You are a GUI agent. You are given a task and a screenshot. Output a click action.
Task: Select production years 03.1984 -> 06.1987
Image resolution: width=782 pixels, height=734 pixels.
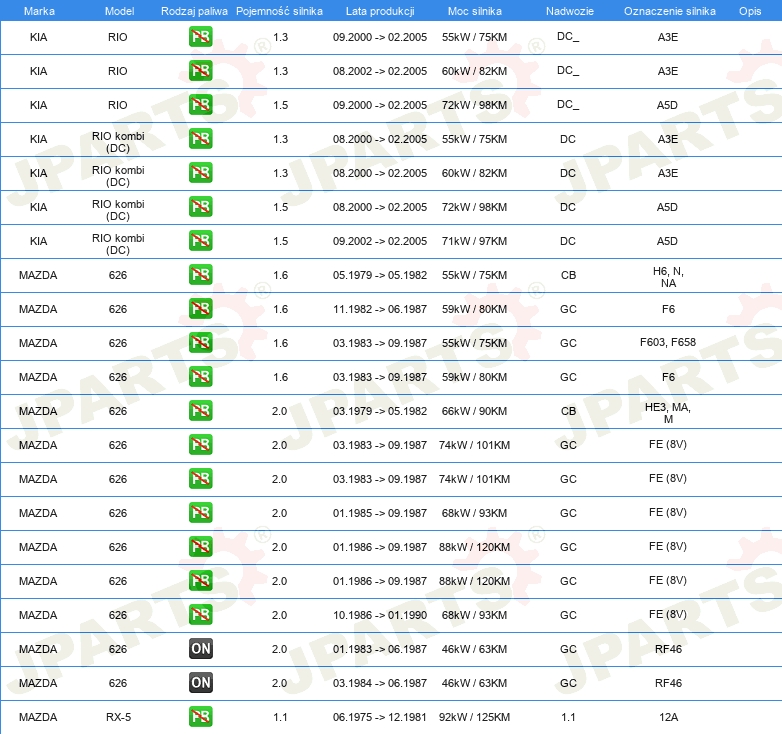click(380, 683)
